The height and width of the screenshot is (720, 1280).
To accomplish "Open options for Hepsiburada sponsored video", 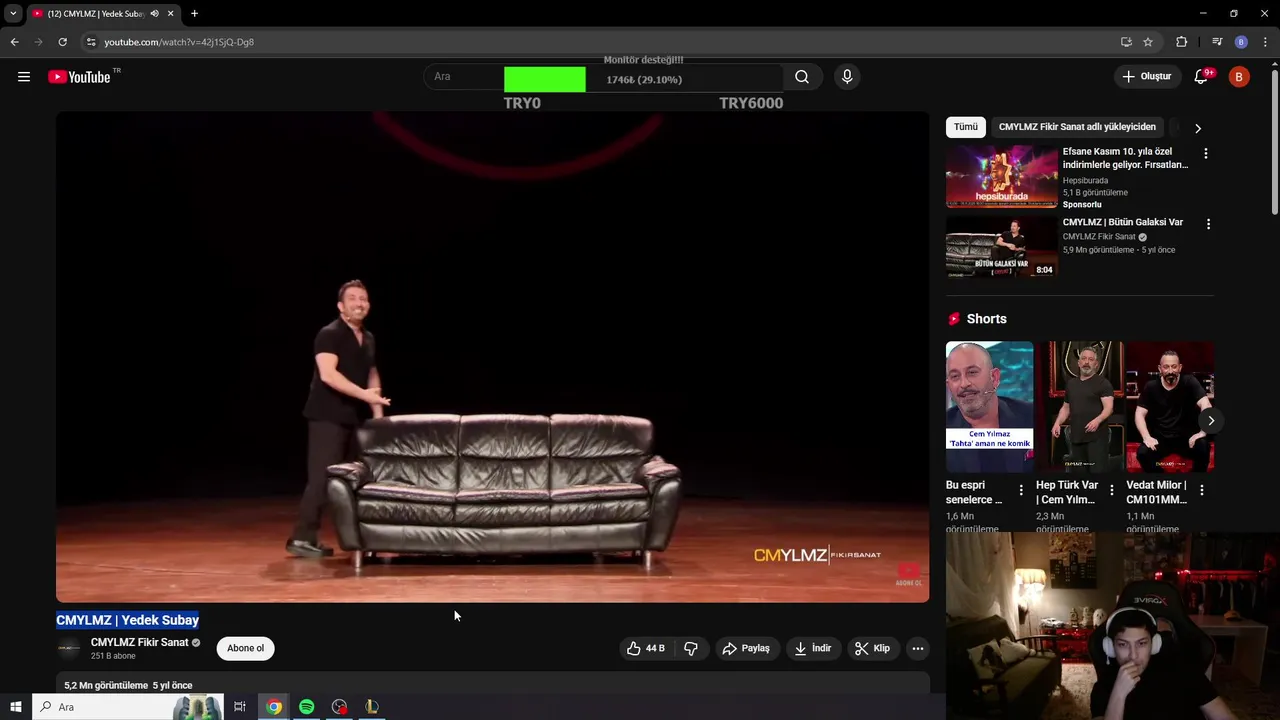I will pyautogui.click(x=1206, y=153).
